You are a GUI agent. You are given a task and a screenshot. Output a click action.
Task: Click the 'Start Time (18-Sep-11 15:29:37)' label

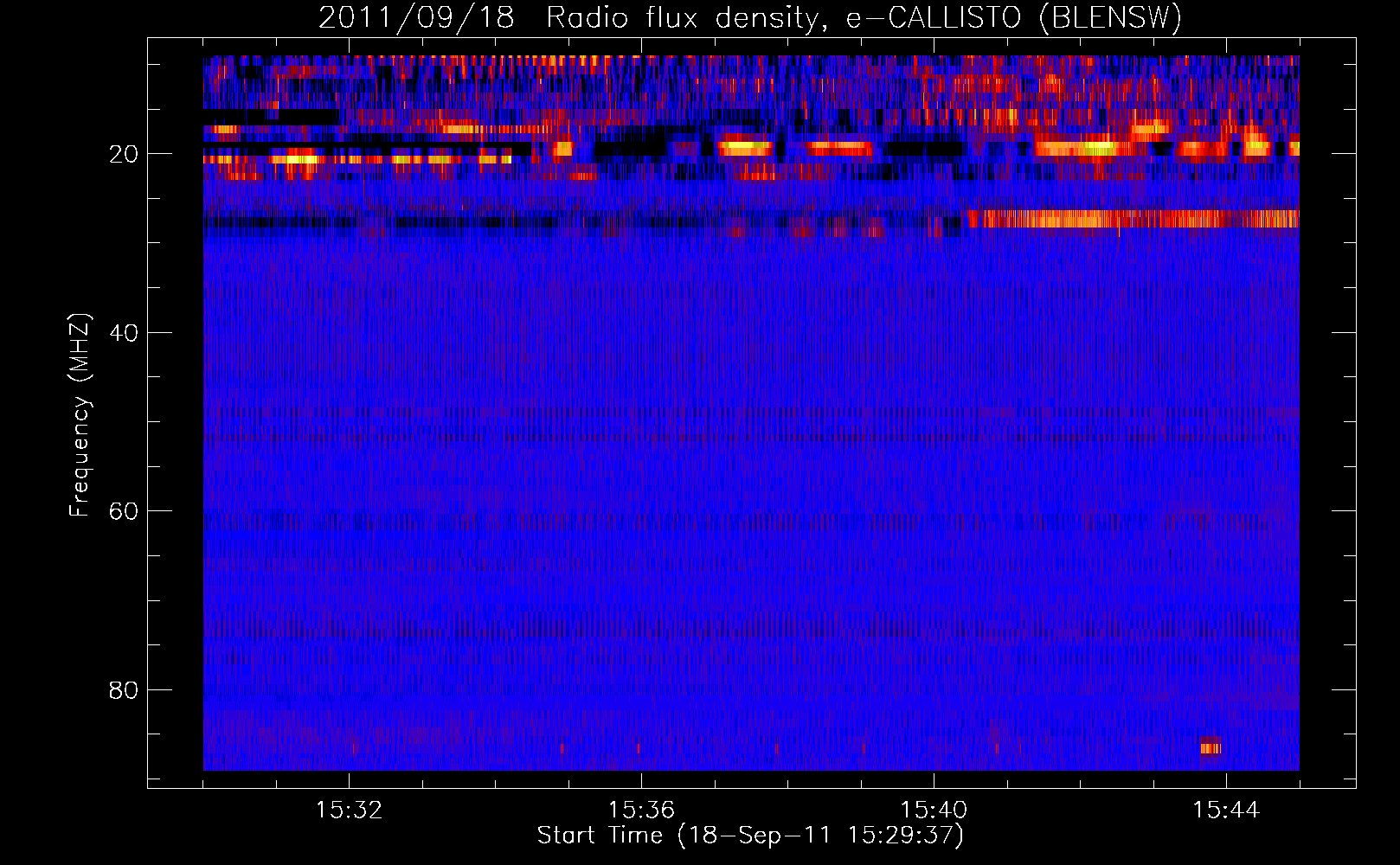(750, 836)
